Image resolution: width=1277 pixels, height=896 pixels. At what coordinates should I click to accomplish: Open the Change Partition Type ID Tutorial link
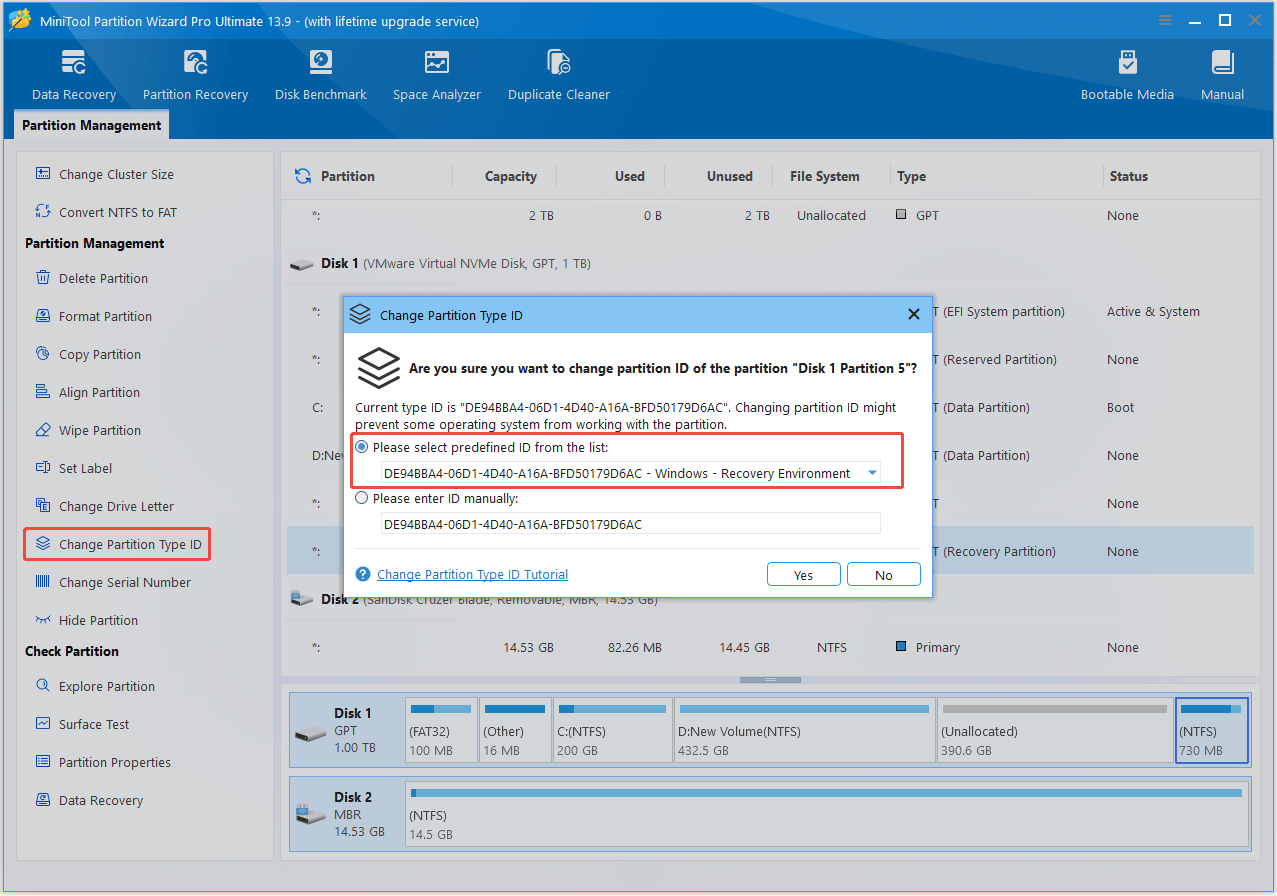click(472, 574)
